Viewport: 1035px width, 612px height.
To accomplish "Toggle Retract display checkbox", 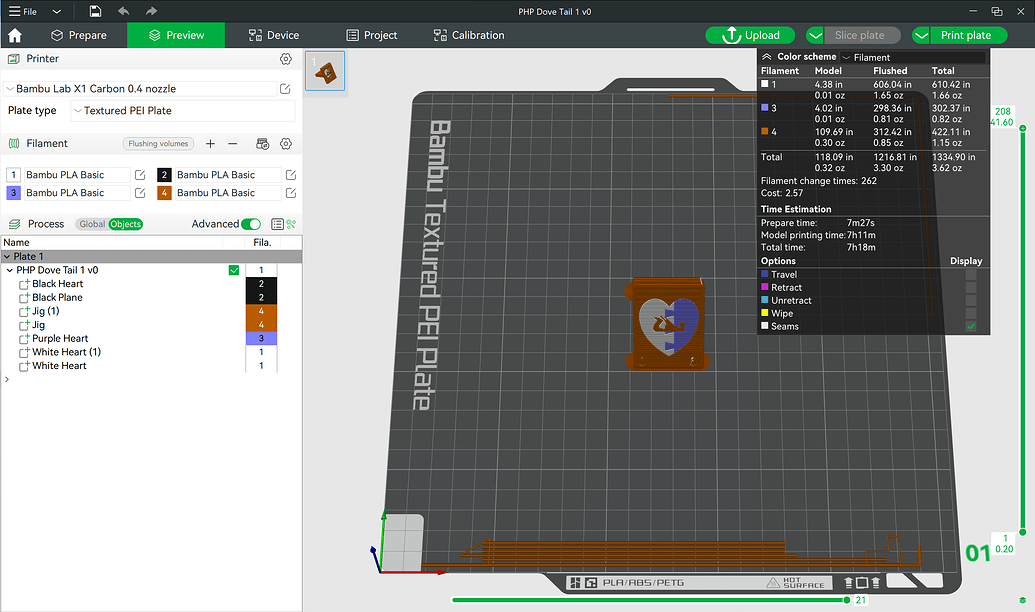I will point(971,287).
